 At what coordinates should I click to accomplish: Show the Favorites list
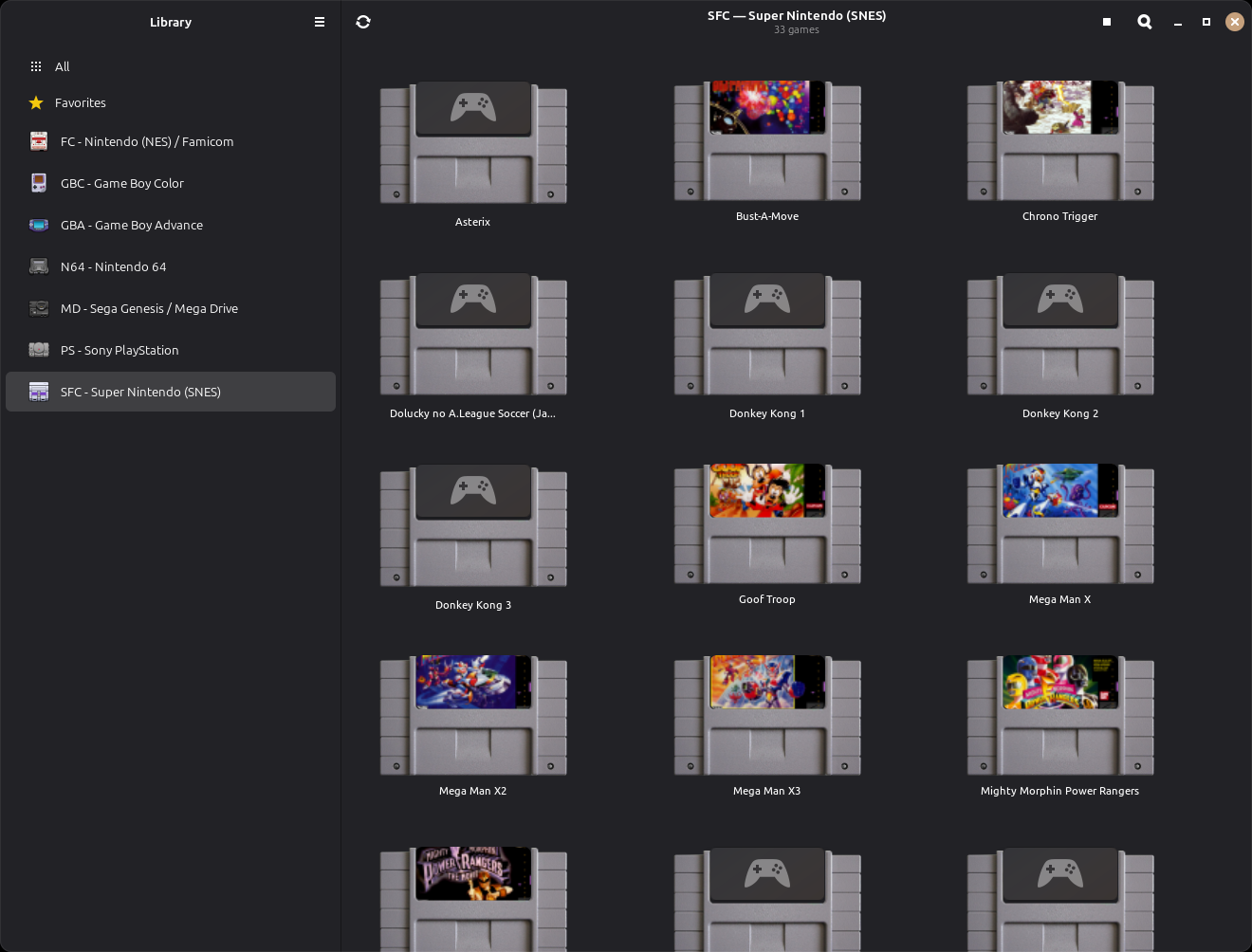(171, 102)
